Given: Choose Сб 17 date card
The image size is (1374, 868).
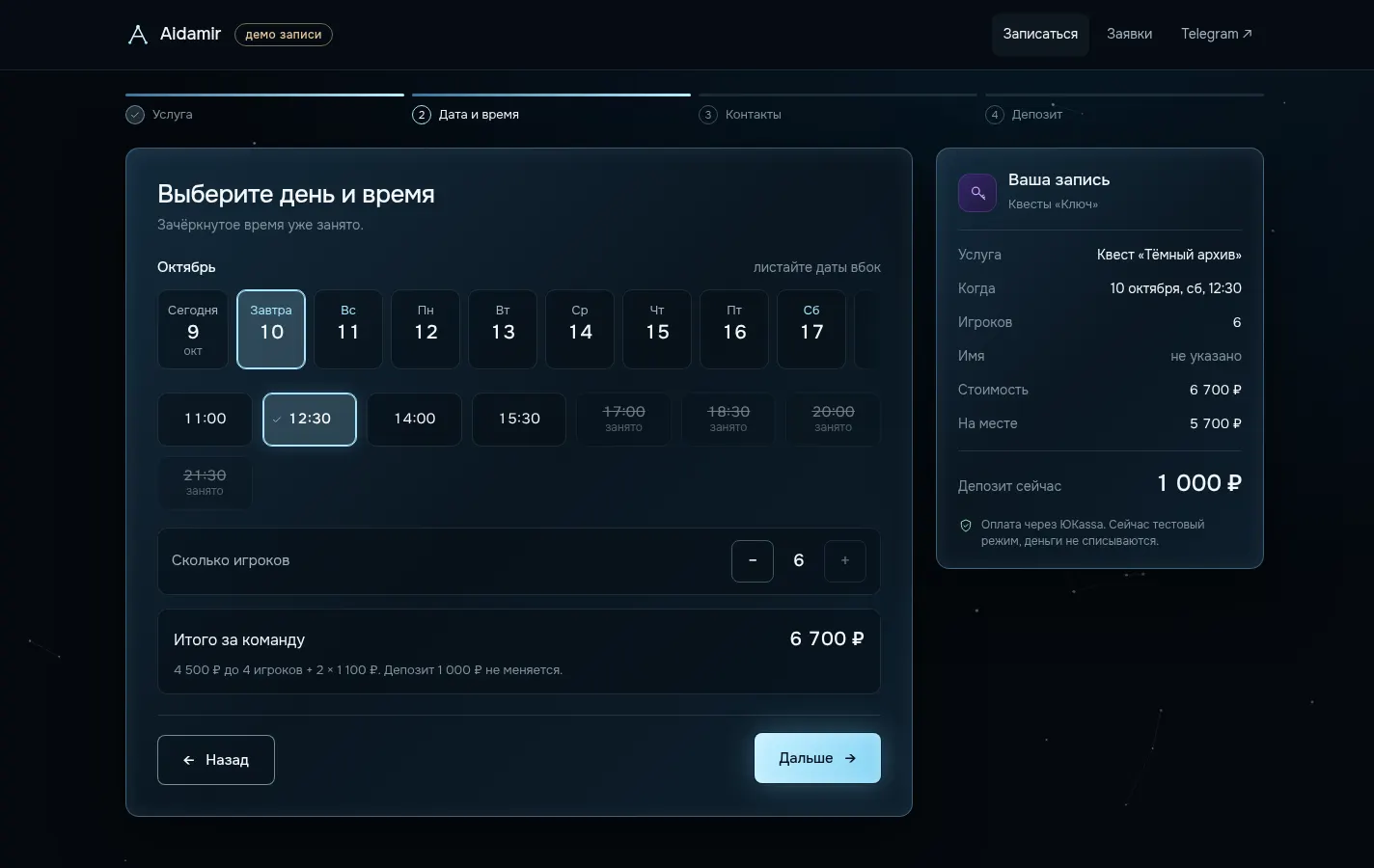Looking at the screenshot, I should click(x=811, y=330).
